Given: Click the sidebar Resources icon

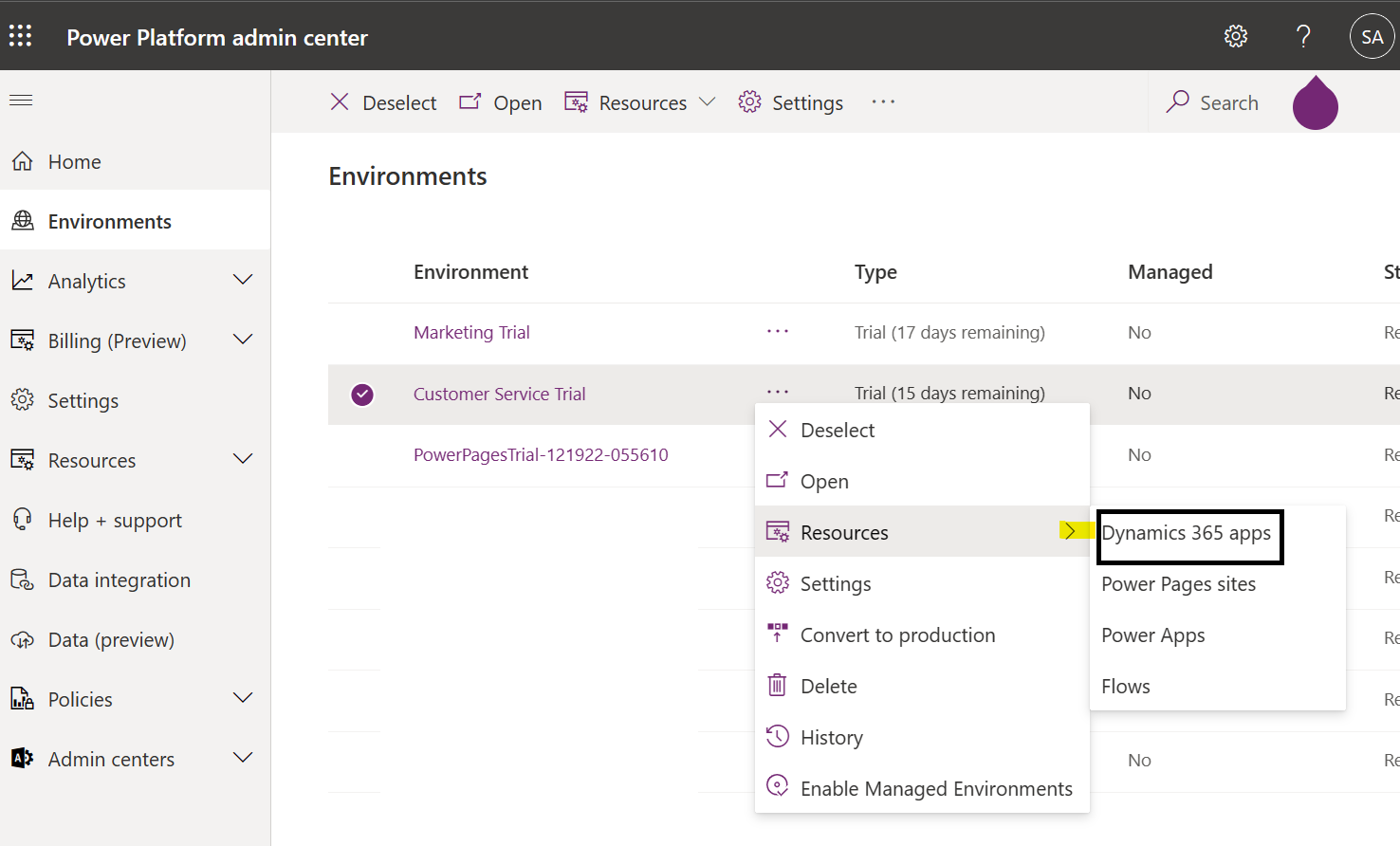Looking at the screenshot, I should tap(23, 460).
